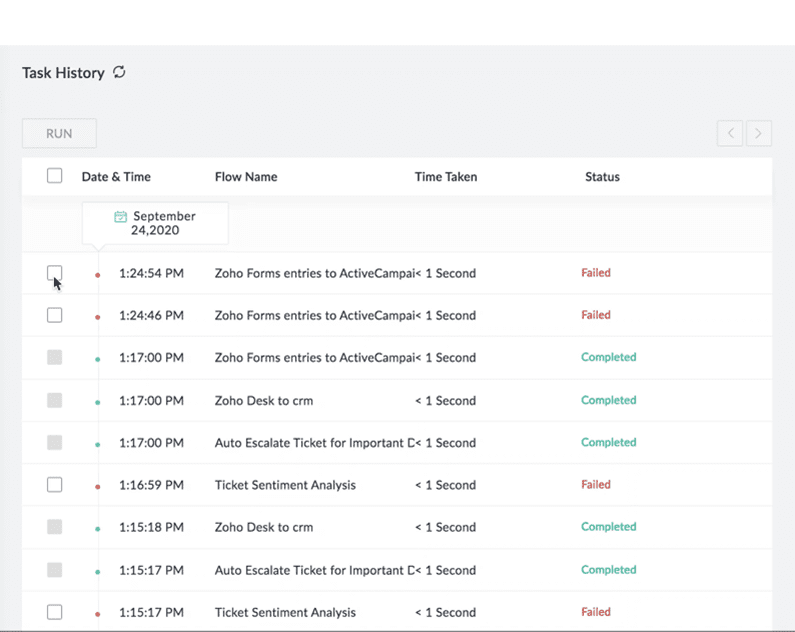Click the green status dot at 1:15:18 PM
The image size is (795, 632).
(x=97, y=529)
